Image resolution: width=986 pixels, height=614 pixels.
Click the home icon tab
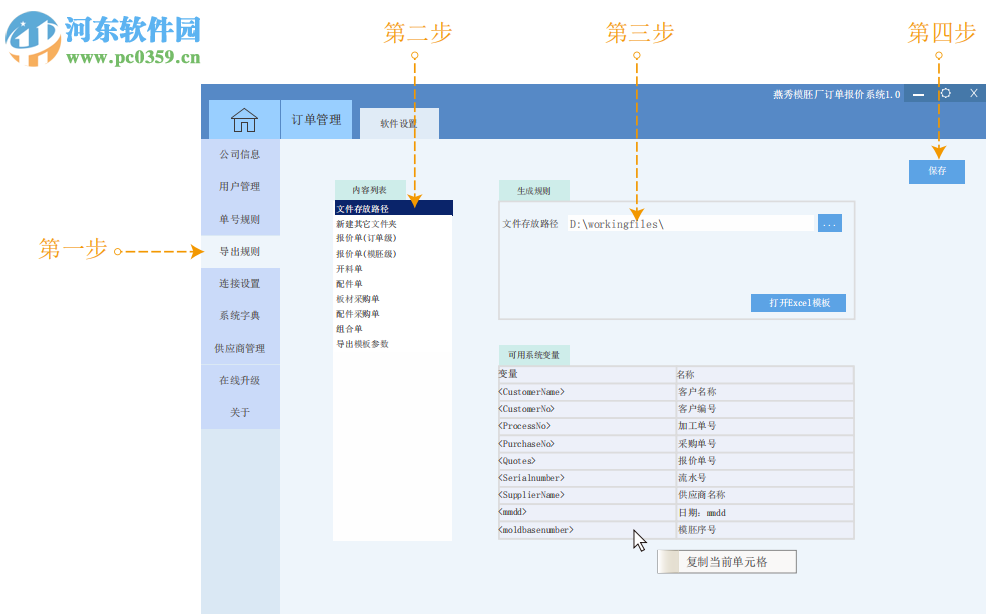(243, 118)
